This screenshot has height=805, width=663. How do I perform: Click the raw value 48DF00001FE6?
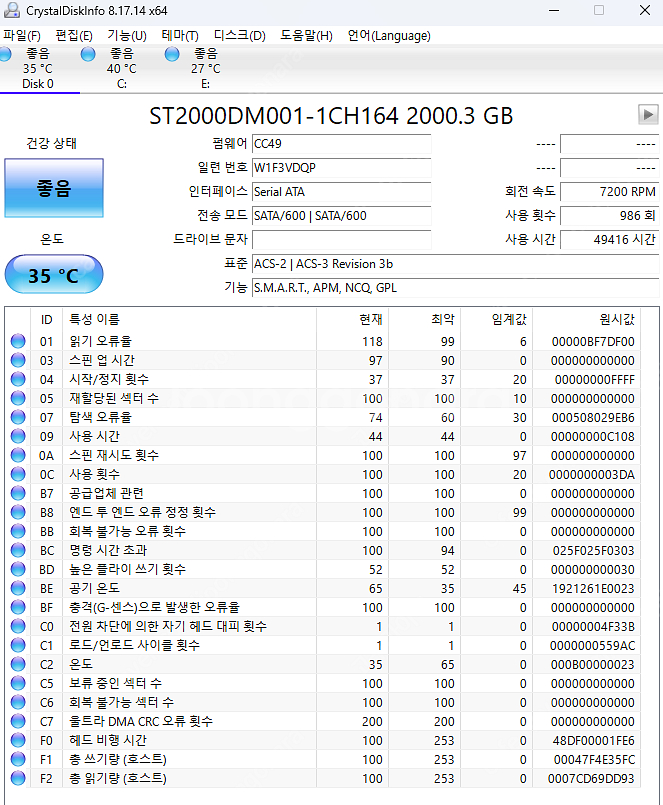[x=593, y=740]
